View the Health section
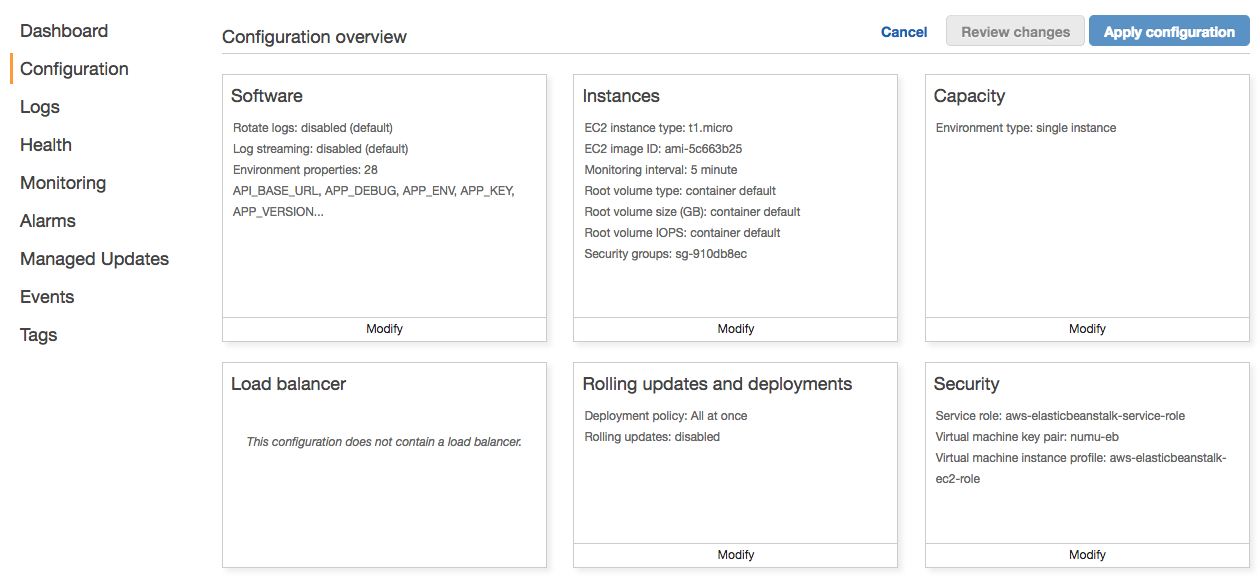Viewport: 1259px width, 579px height. point(45,145)
